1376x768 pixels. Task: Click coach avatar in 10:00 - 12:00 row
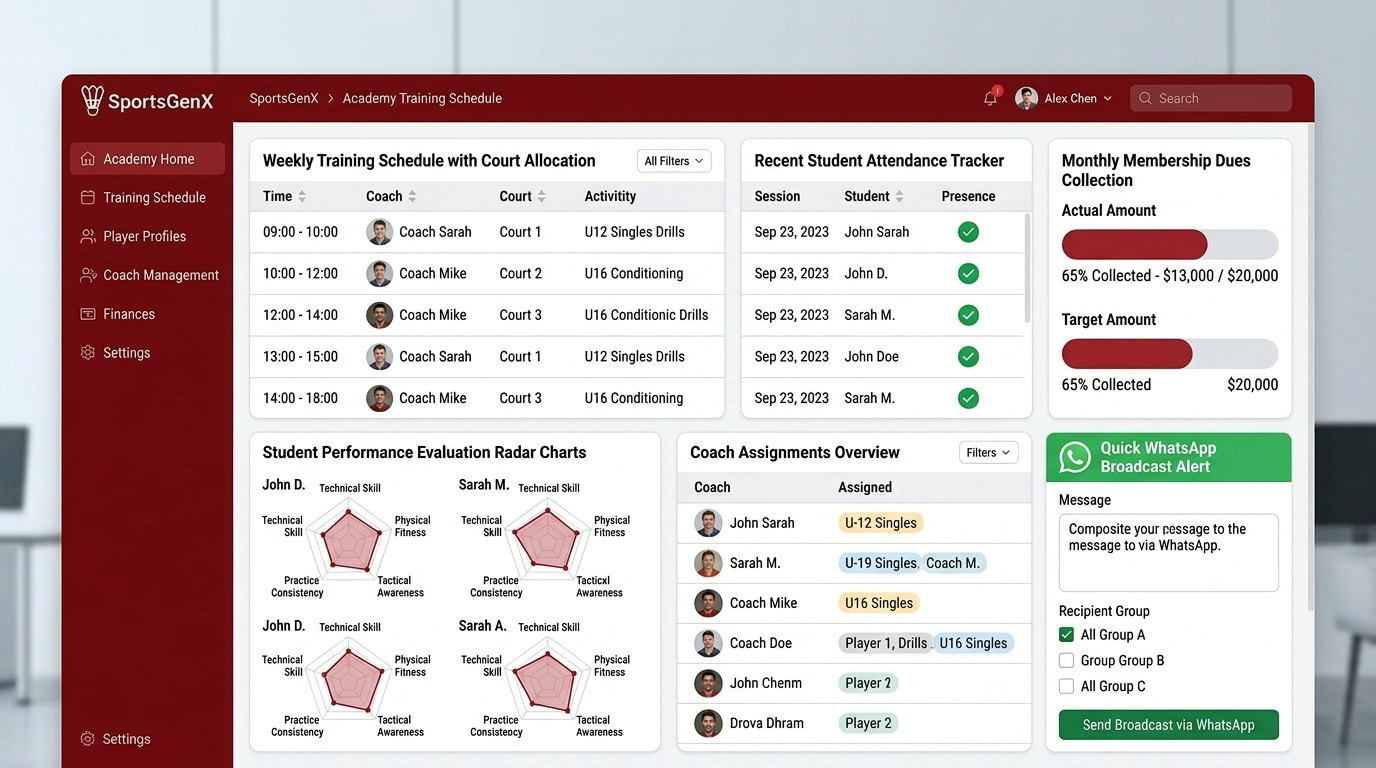(x=379, y=273)
